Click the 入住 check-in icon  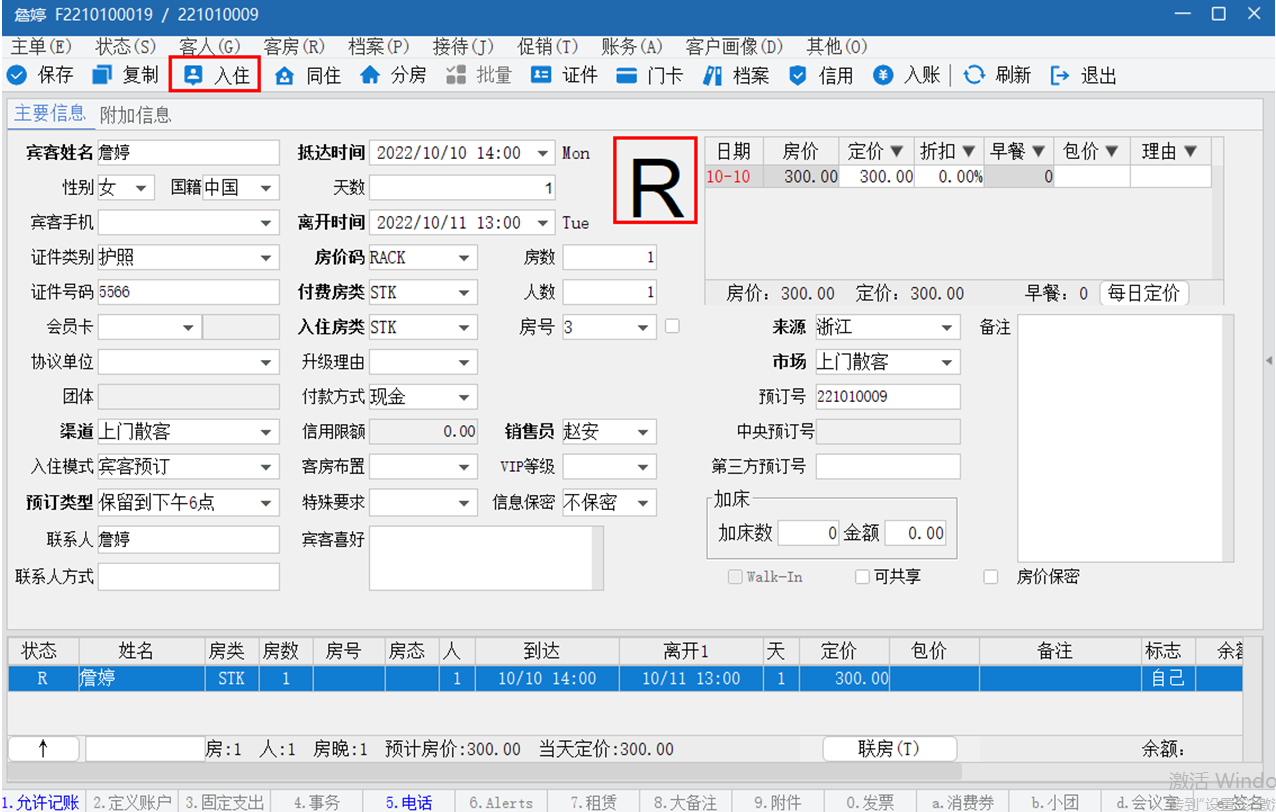tap(193, 76)
